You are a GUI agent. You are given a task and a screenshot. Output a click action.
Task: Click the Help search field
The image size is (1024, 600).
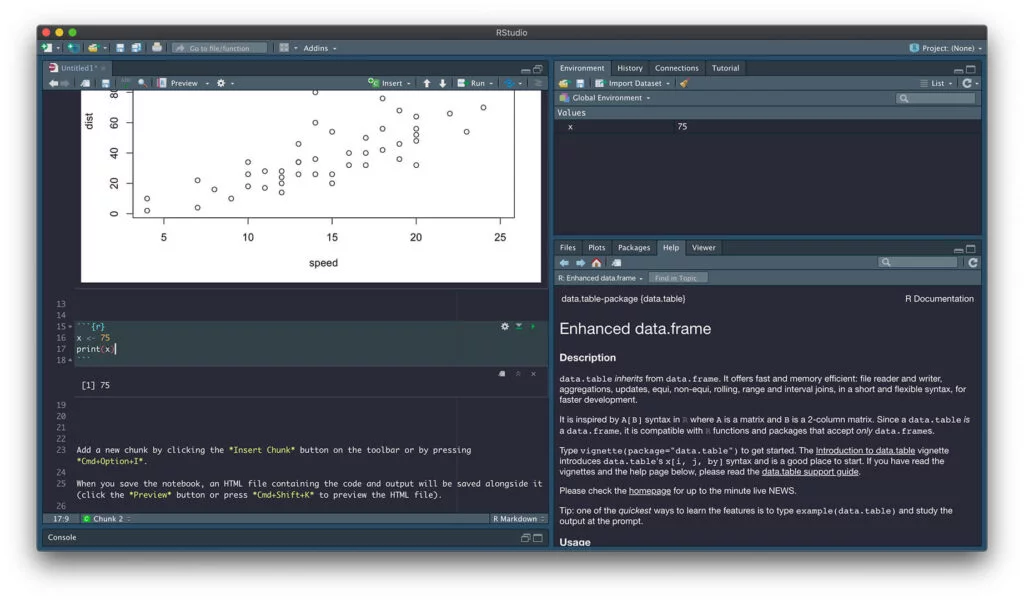click(x=918, y=262)
